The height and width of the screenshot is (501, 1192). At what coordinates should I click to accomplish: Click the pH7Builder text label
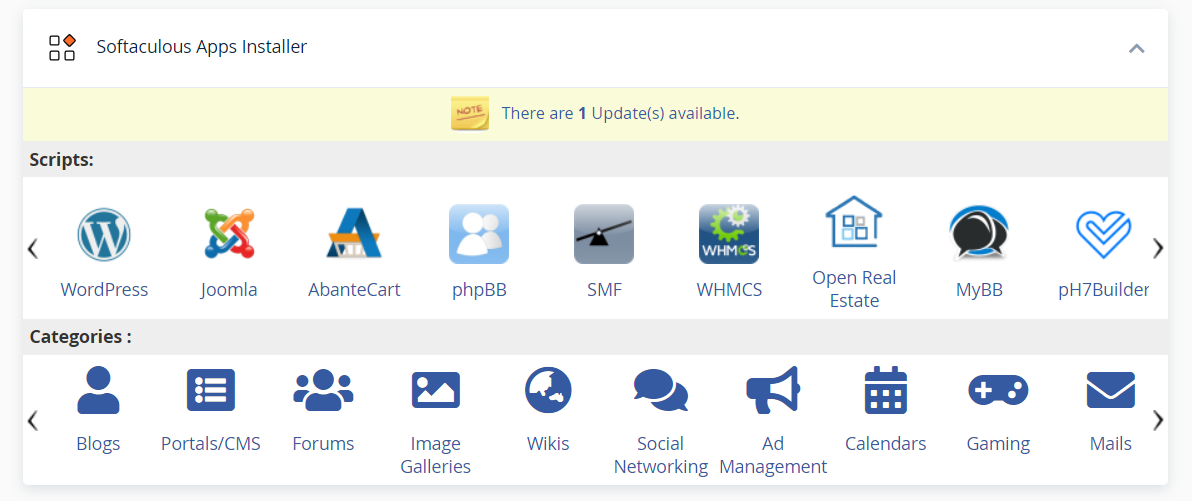pyautogui.click(x=1104, y=290)
